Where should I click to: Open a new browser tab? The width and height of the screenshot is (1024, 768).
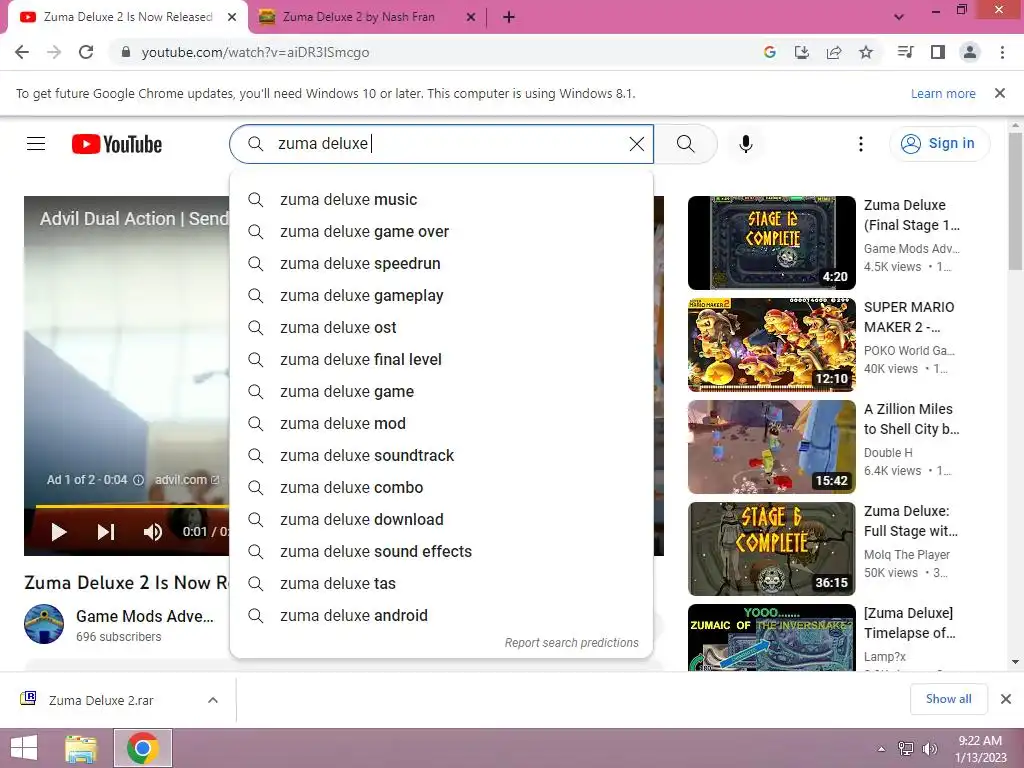point(509,18)
